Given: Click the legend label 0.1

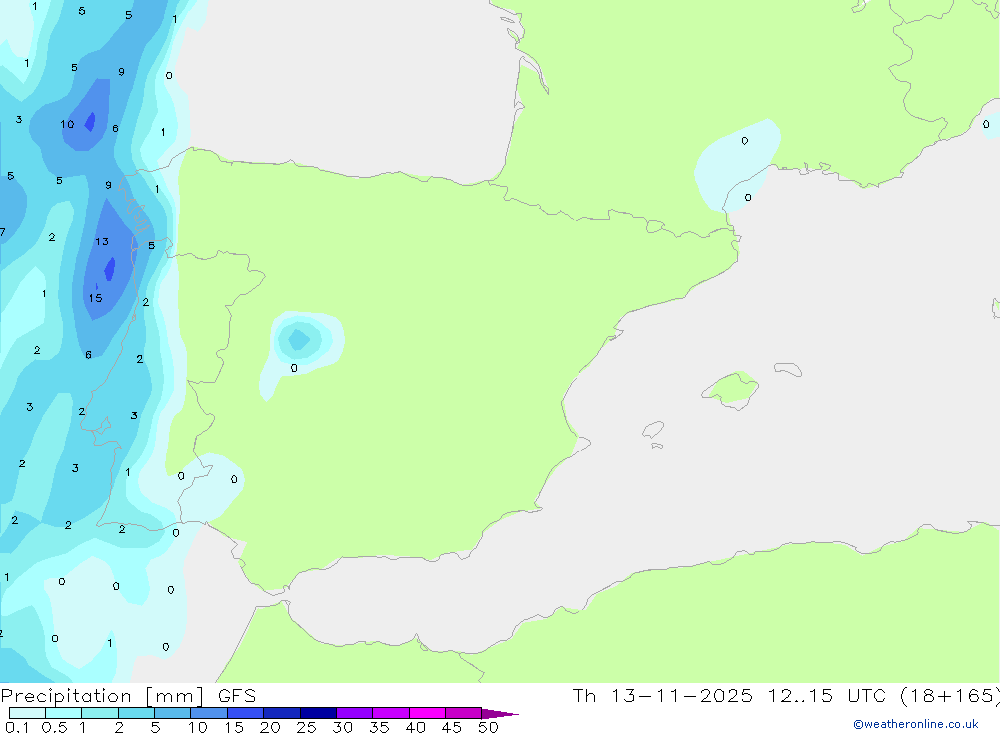Looking at the screenshot, I should click(17, 727).
